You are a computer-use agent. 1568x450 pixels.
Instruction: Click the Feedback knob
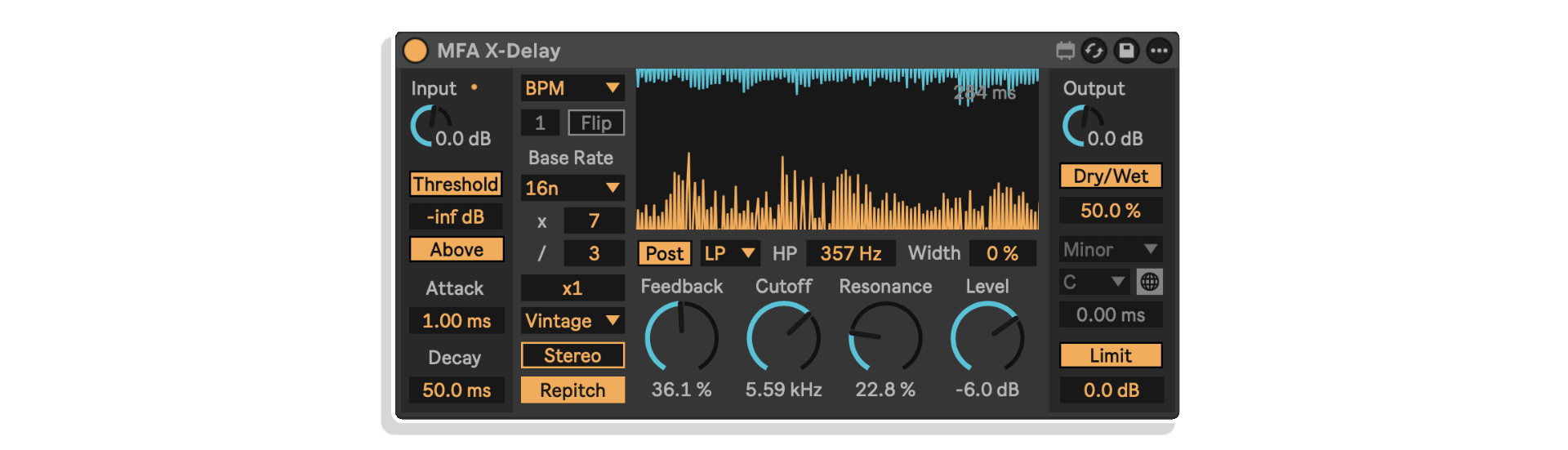[x=681, y=337]
